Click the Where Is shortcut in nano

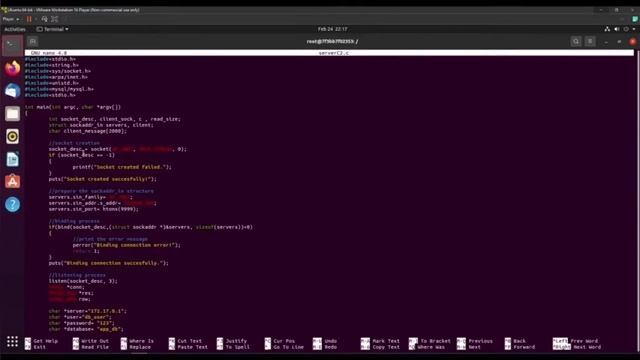[138, 341]
